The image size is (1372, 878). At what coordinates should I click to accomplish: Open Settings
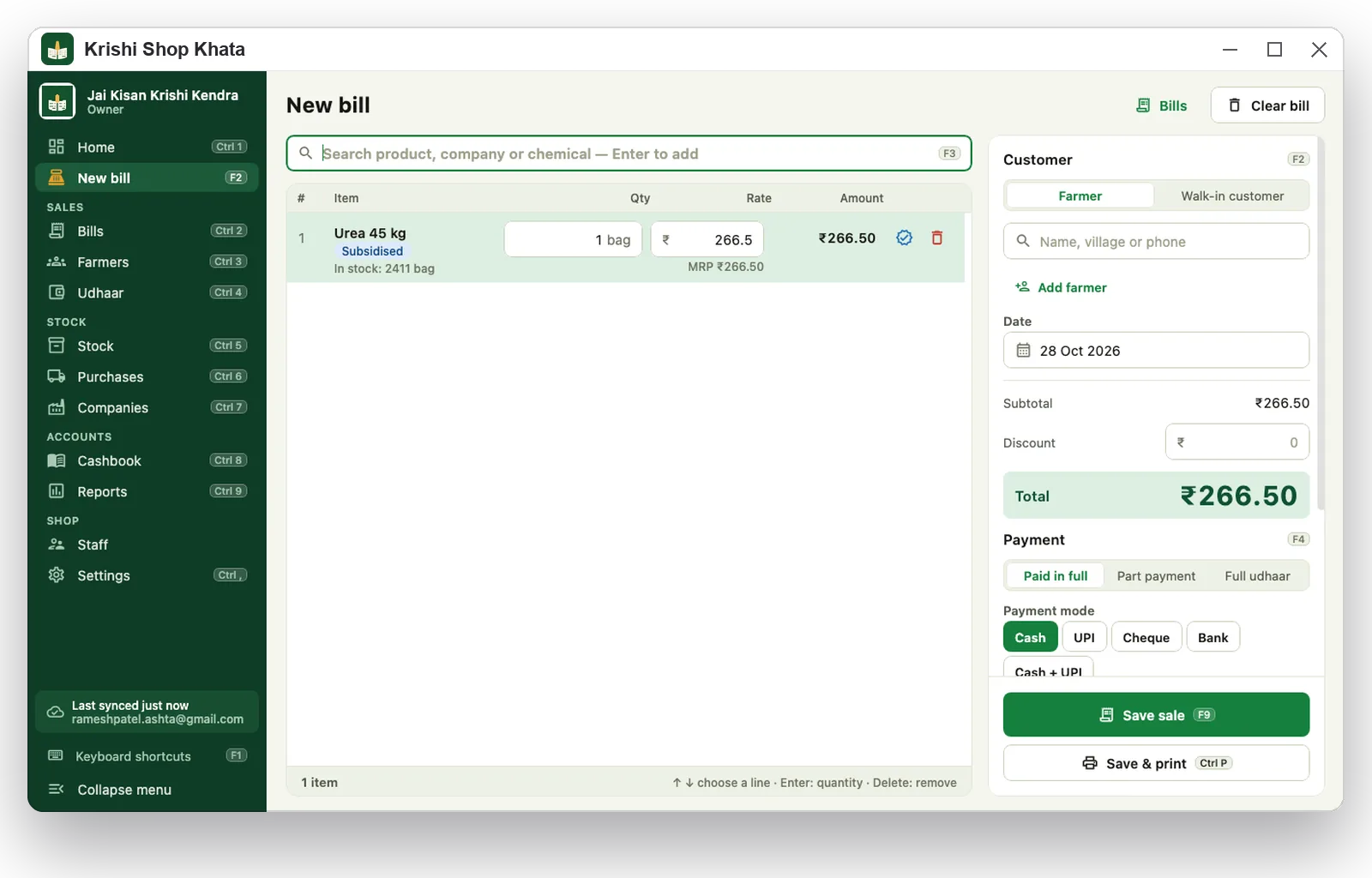click(147, 576)
